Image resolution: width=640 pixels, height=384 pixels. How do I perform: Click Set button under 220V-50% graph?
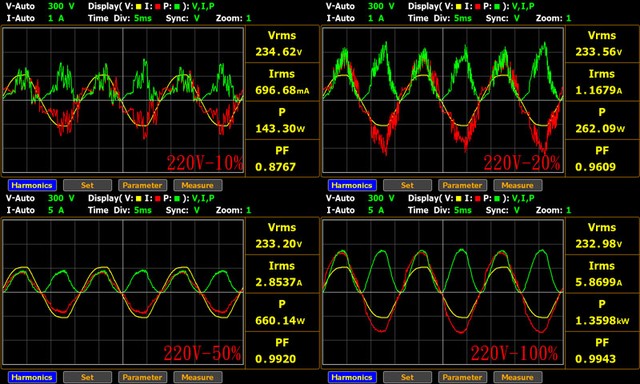pyautogui.click(x=87, y=377)
